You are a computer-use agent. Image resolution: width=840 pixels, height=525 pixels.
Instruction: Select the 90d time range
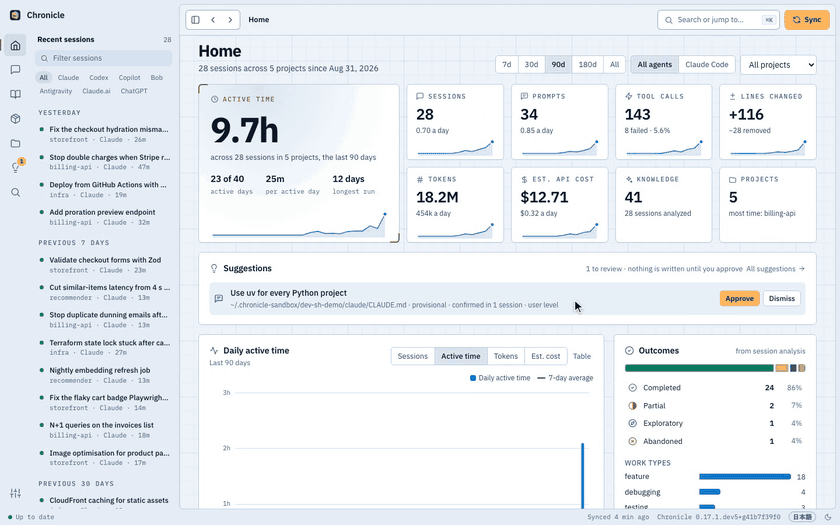pos(558,64)
